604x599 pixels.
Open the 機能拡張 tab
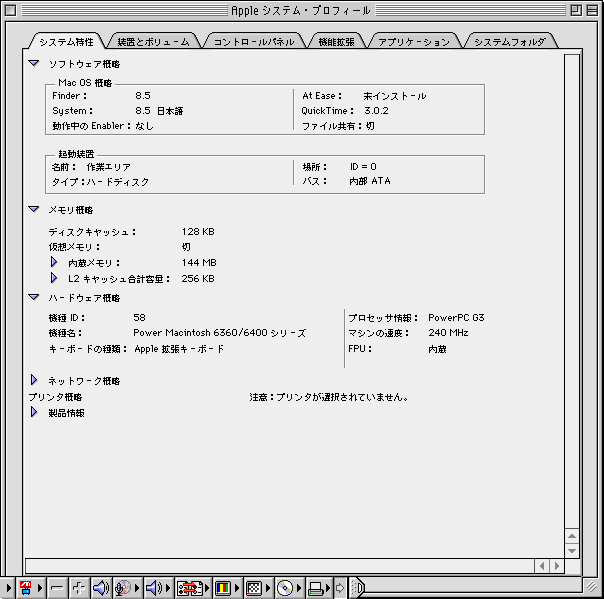pyautogui.click(x=336, y=42)
